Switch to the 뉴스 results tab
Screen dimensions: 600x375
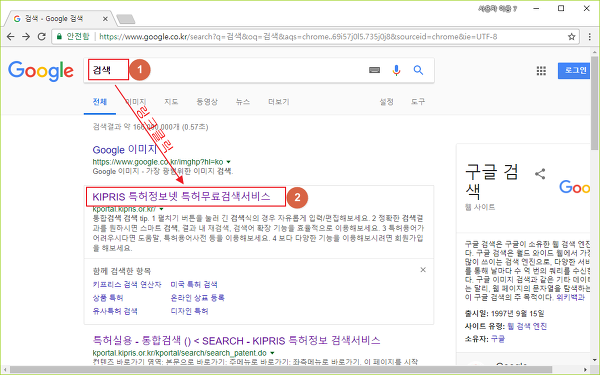(243, 102)
